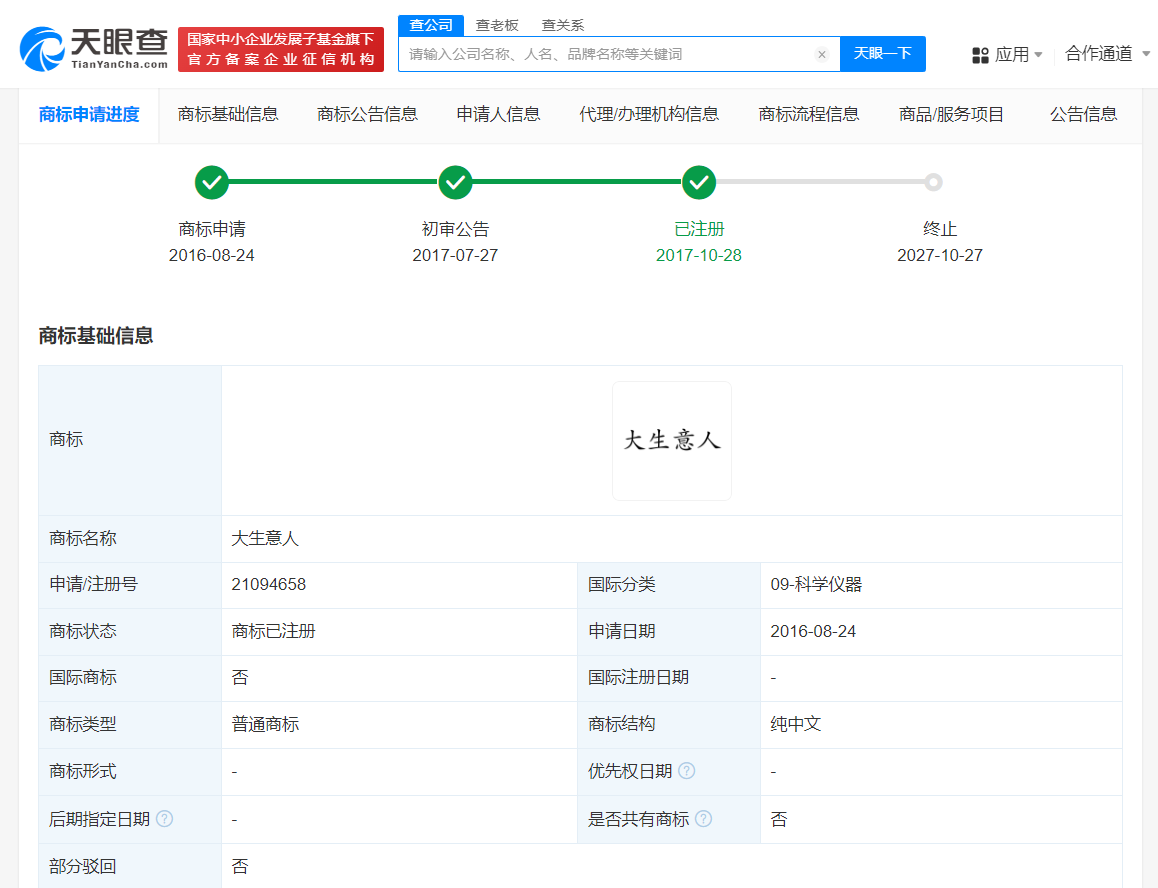Click the 已注册 green checkmark step

coord(699,182)
